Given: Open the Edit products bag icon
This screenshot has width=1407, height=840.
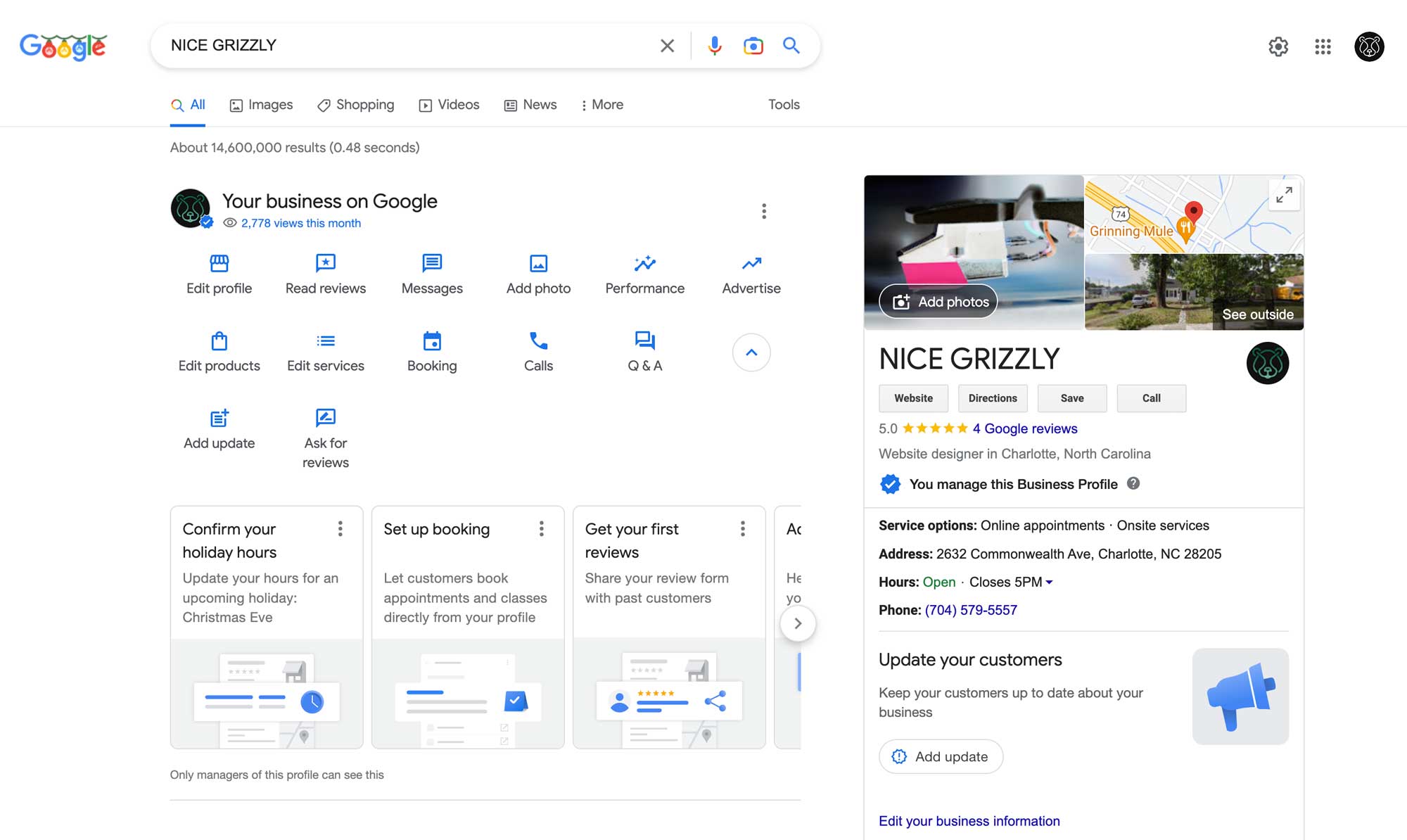Looking at the screenshot, I should (x=219, y=341).
